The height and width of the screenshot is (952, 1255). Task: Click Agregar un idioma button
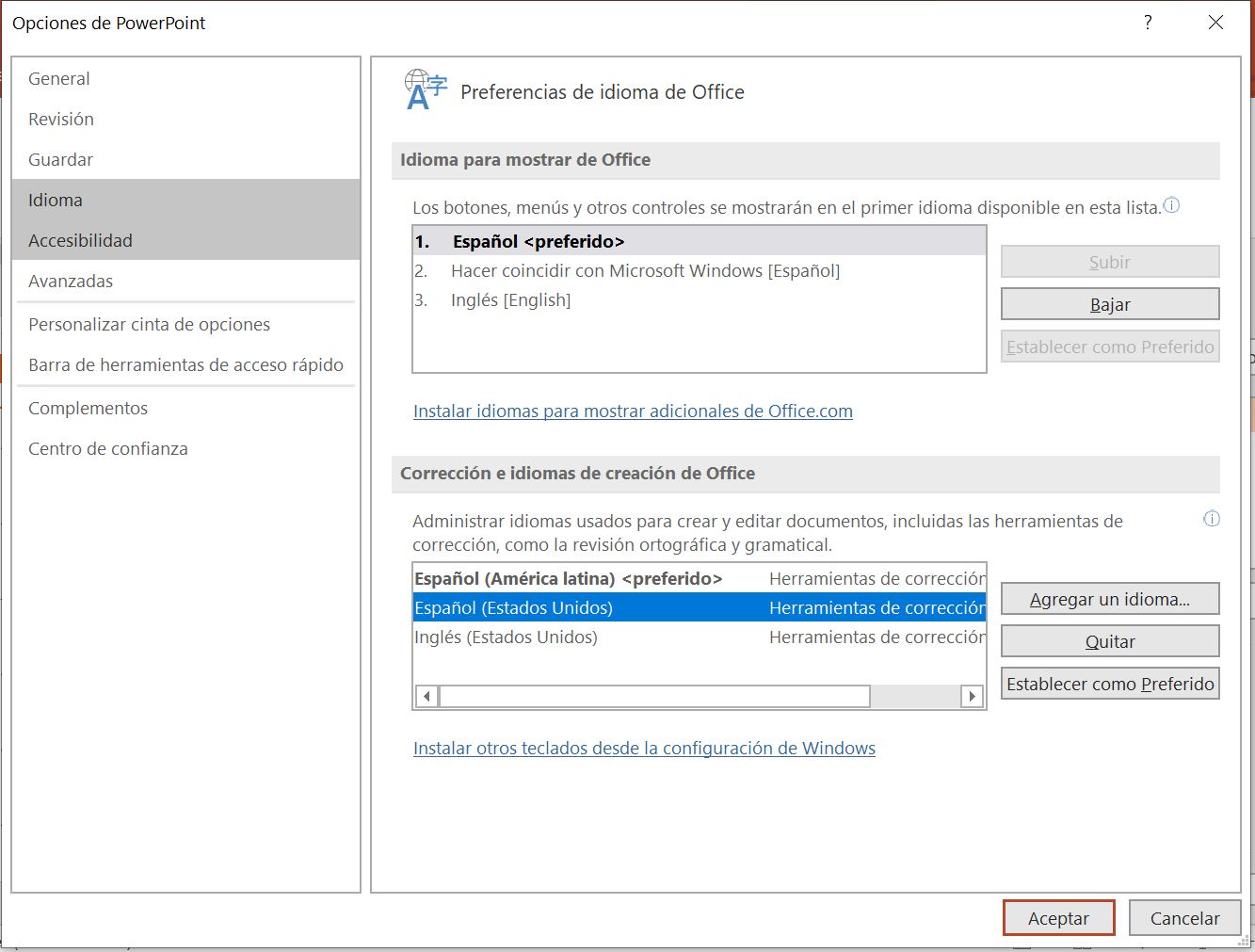pos(1110,599)
